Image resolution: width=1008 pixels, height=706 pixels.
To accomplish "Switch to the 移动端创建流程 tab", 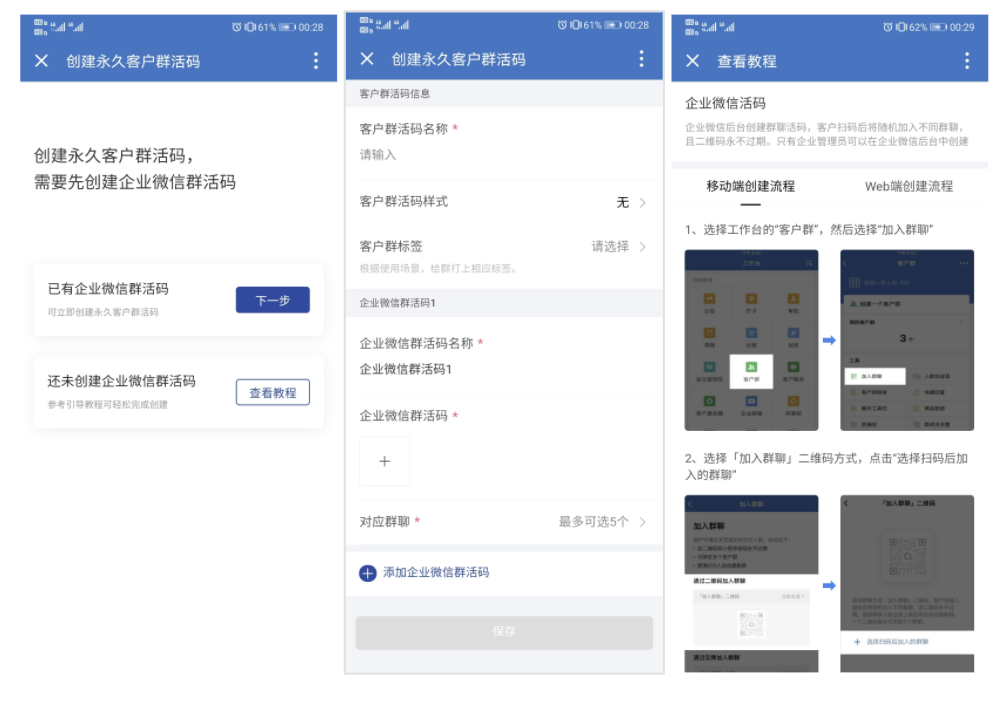I will point(750,186).
